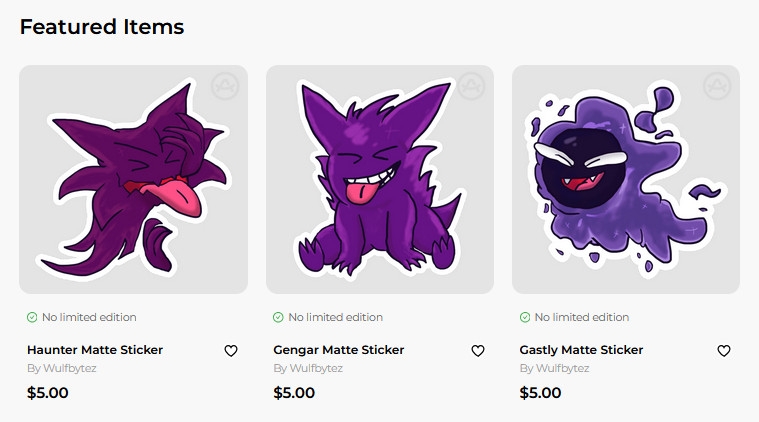Click the badge icon on Haunter image

[225, 86]
